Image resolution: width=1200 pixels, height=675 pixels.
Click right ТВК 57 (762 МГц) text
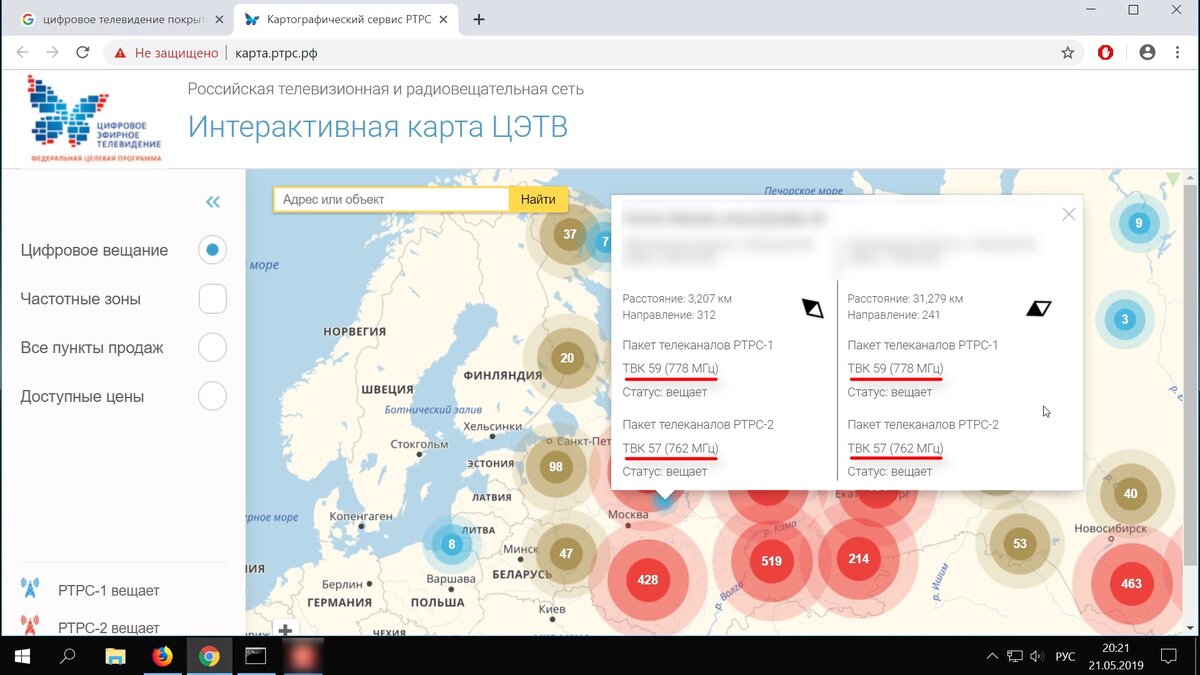pyautogui.click(x=895, y=448)
